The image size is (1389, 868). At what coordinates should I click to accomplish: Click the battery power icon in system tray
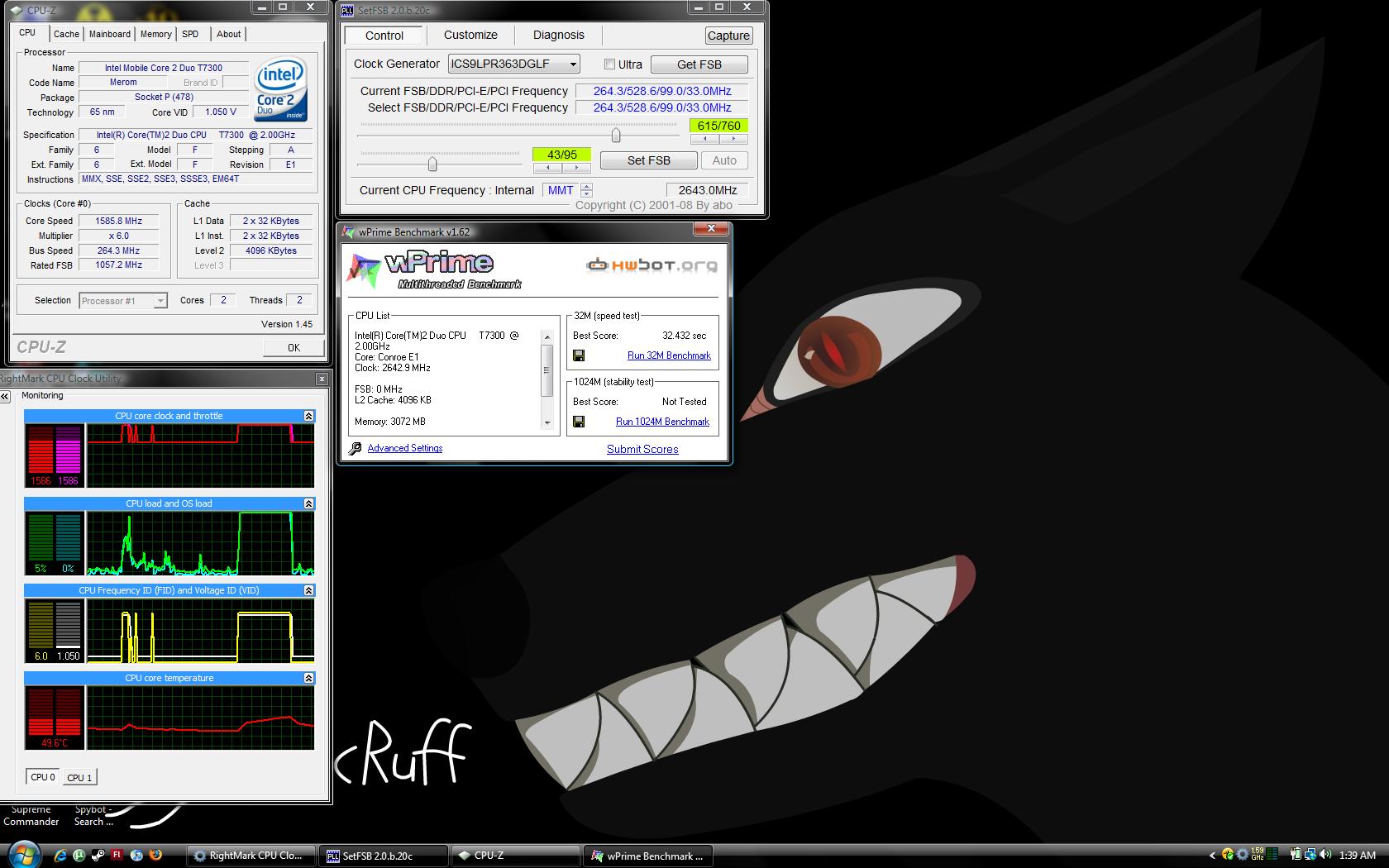pyautogui.click(x=1296, y=856)
